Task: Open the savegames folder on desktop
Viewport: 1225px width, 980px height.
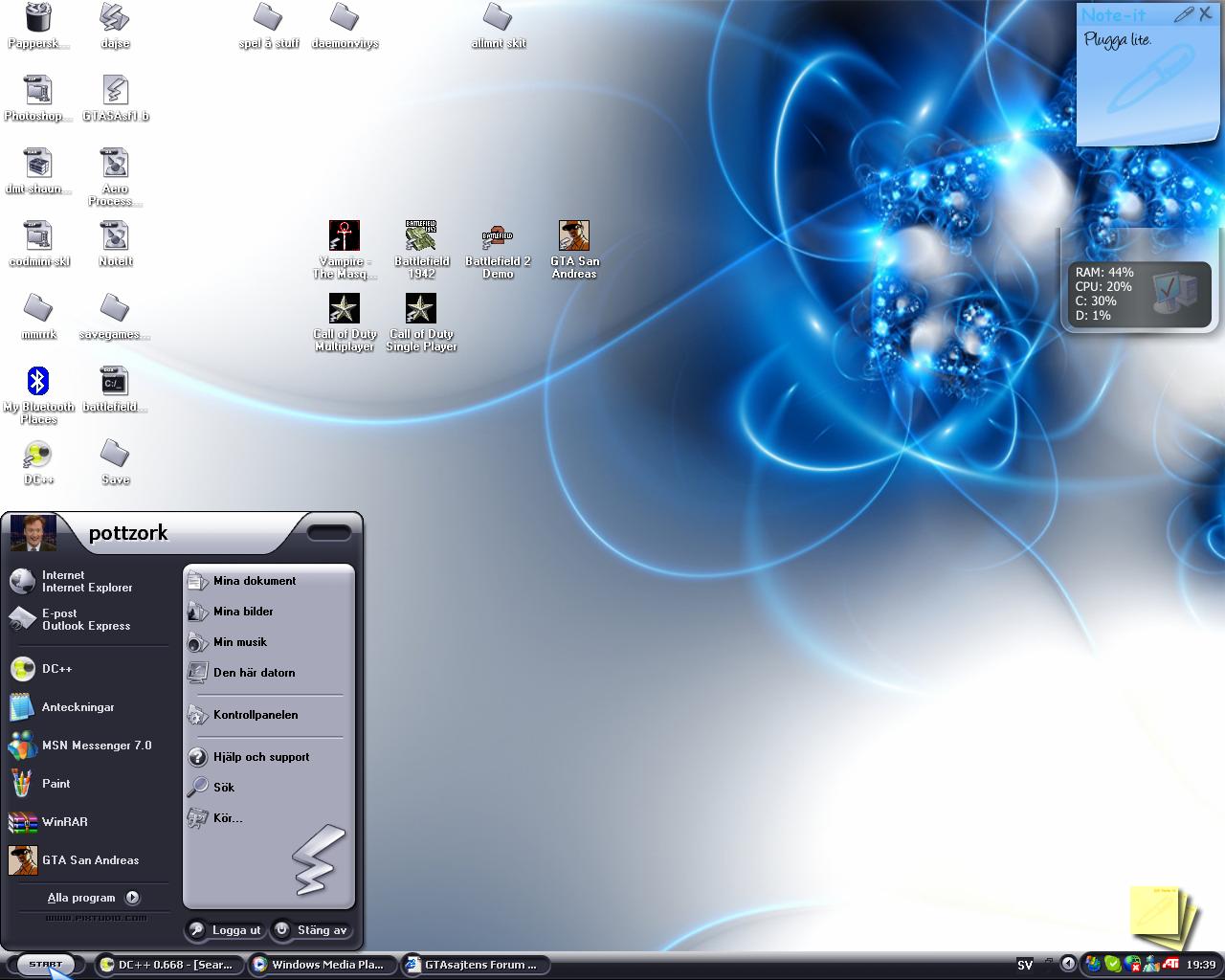Action: coord(115,315)
